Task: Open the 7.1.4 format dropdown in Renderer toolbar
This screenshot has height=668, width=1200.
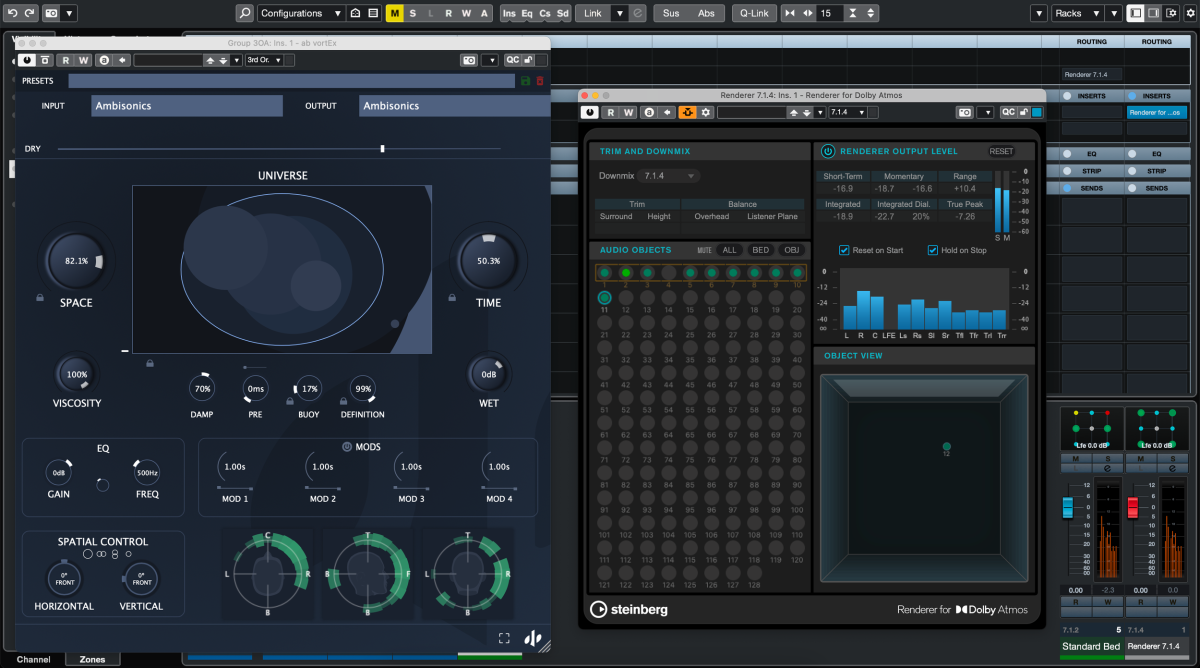Action: tap(848, 112)
